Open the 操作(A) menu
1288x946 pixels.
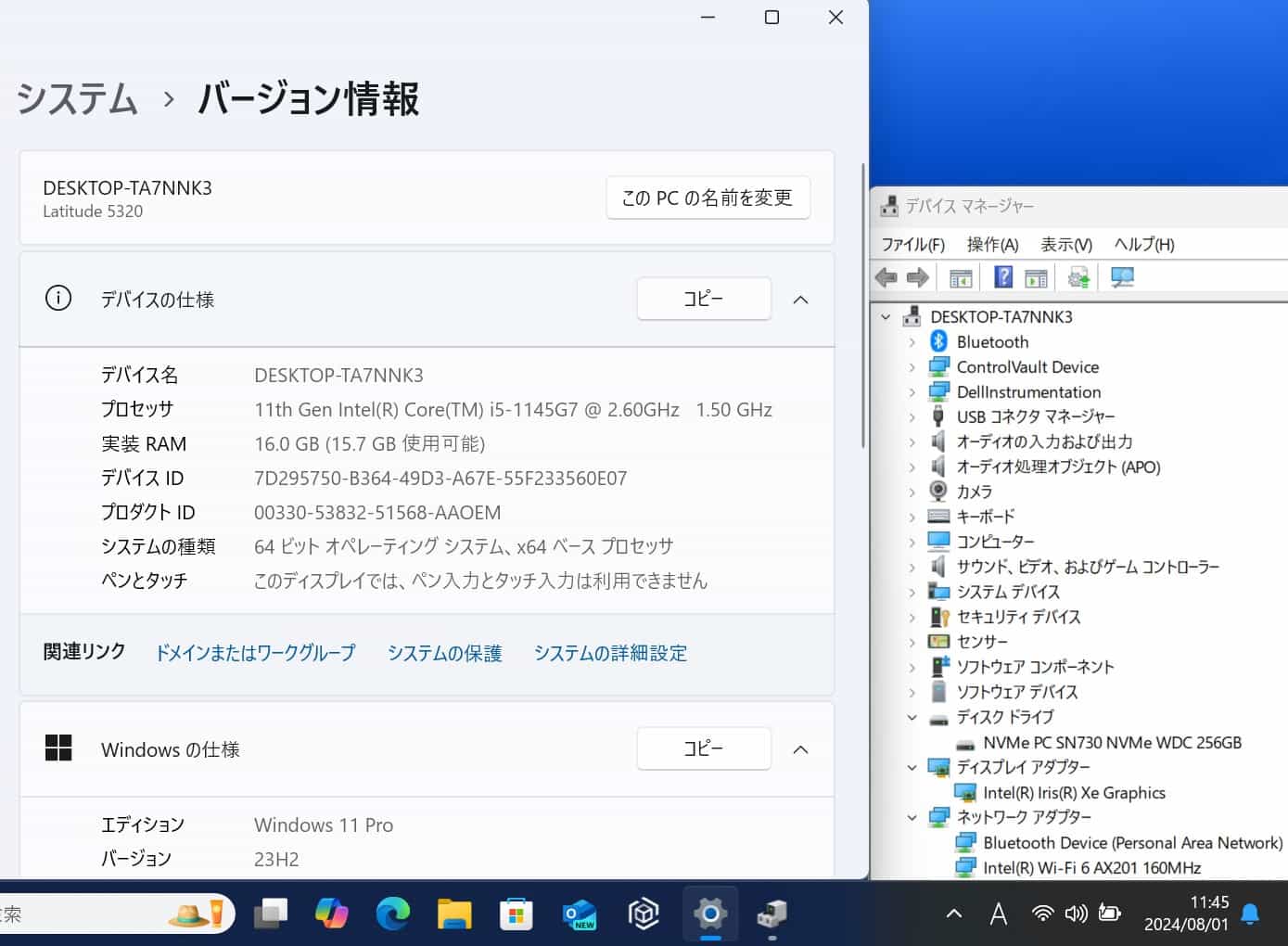point(992,245)
